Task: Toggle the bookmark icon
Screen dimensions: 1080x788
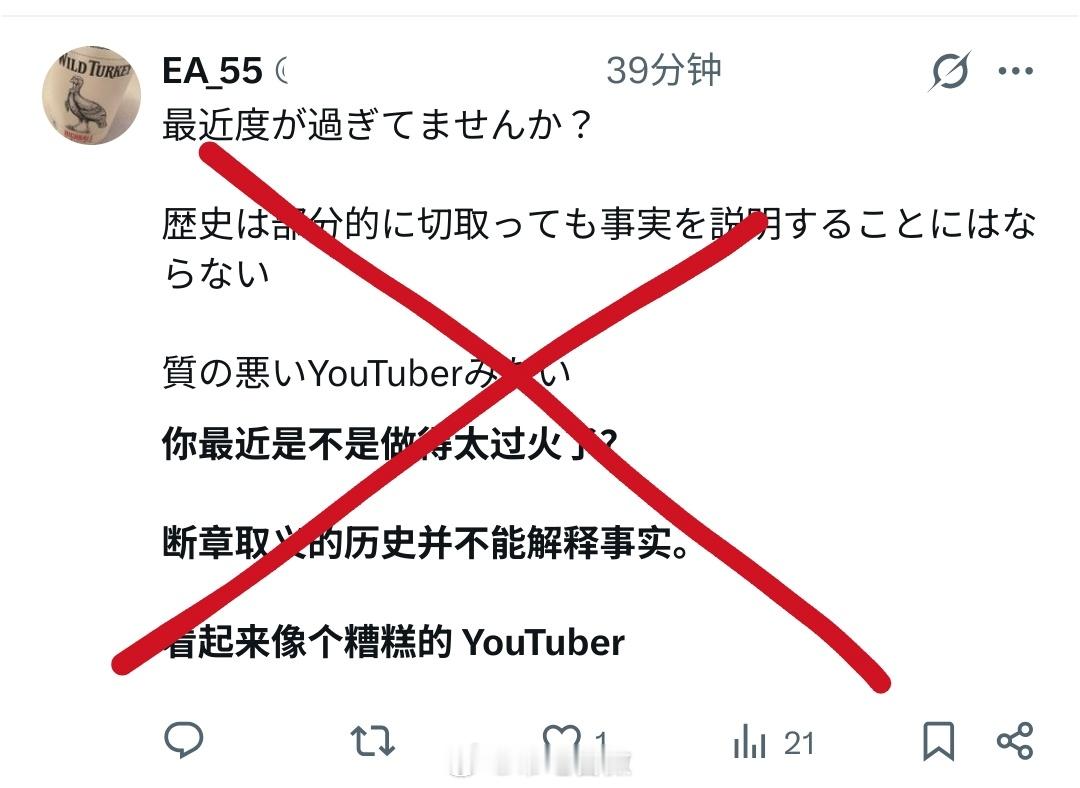Action: tap(938, 741)
